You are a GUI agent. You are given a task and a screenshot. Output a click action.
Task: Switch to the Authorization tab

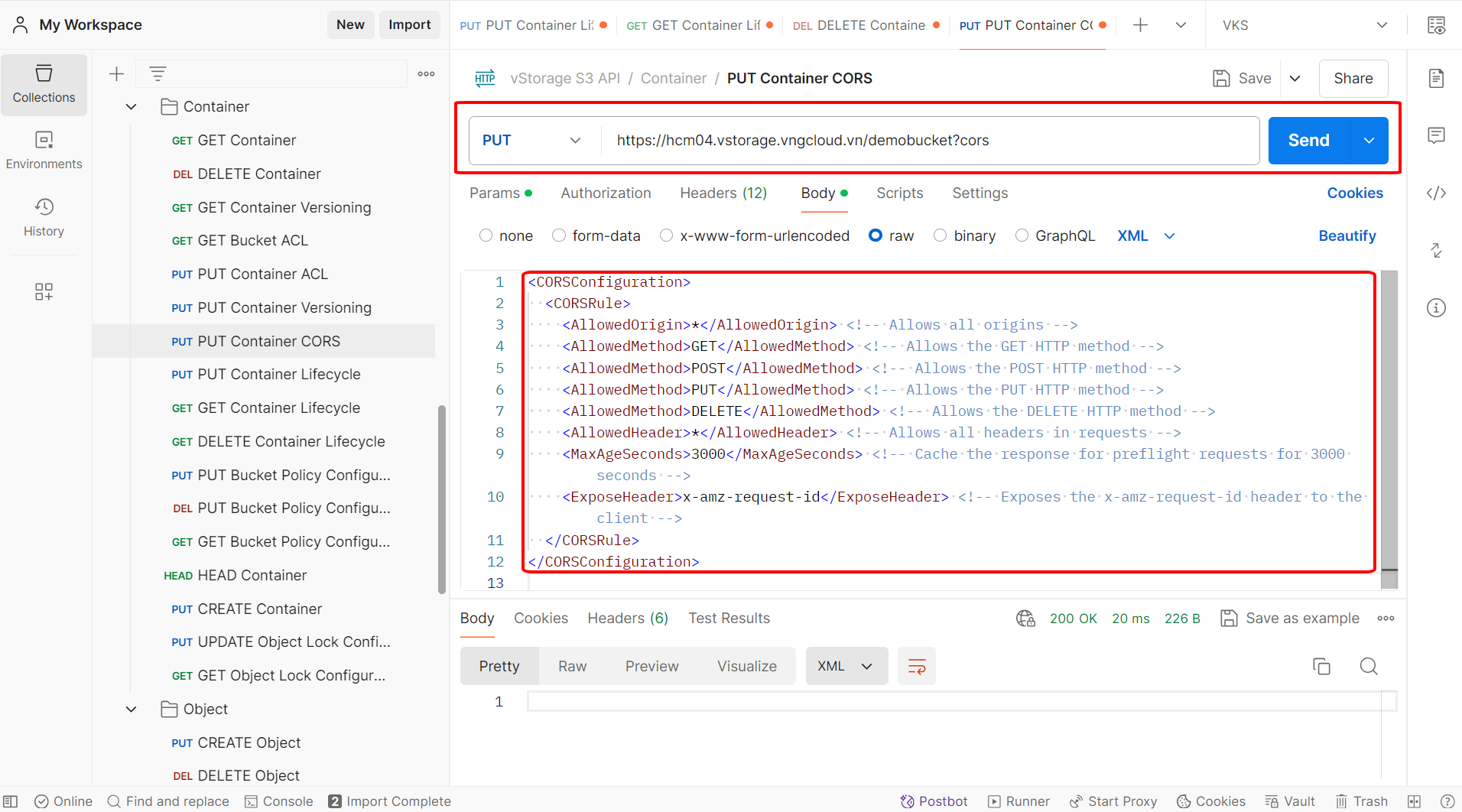point(606,193)
